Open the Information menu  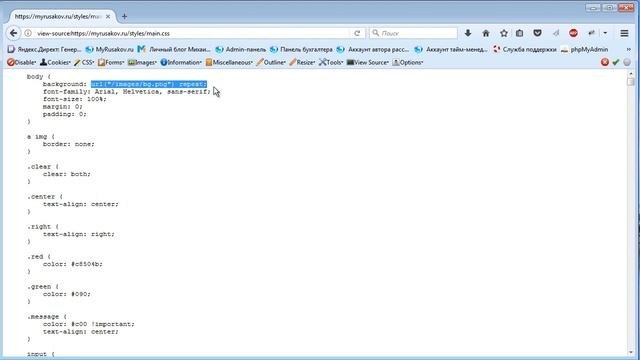pyautogui.click(x=181, y=62)
